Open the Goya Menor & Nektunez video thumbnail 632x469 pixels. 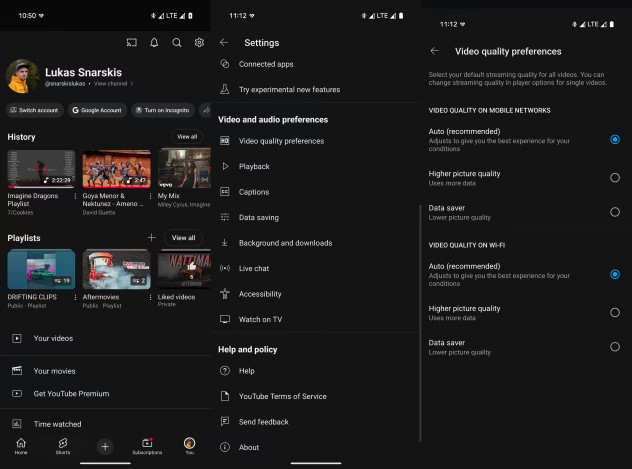coord(116,169)
